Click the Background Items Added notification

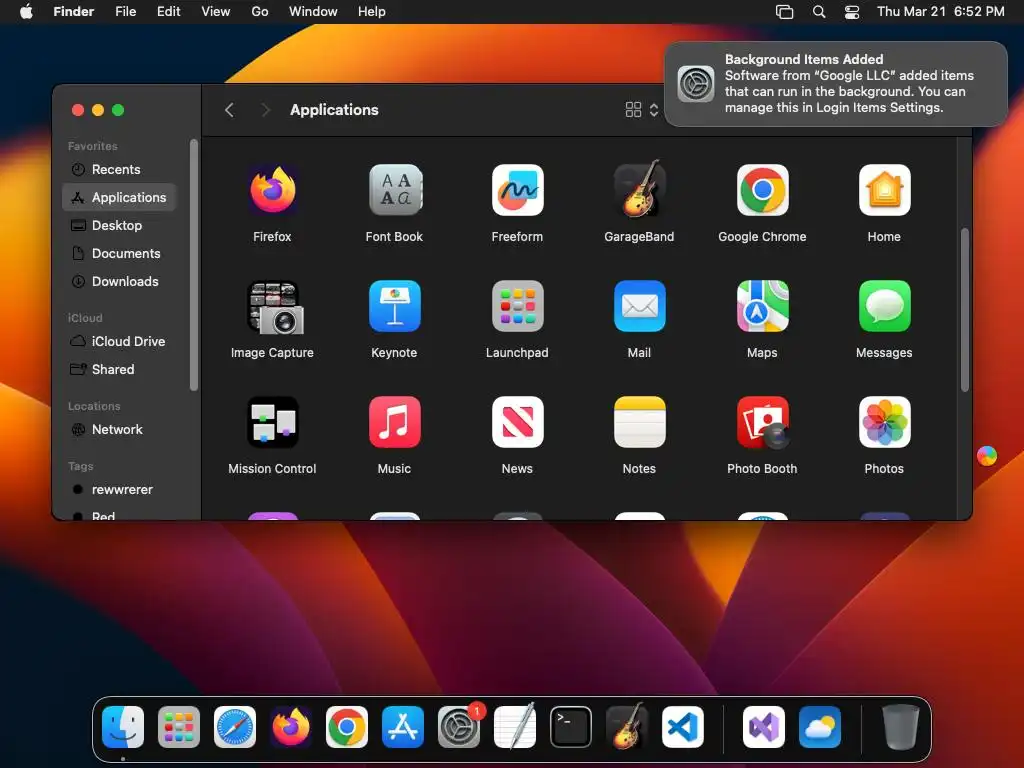coord(836,84)
